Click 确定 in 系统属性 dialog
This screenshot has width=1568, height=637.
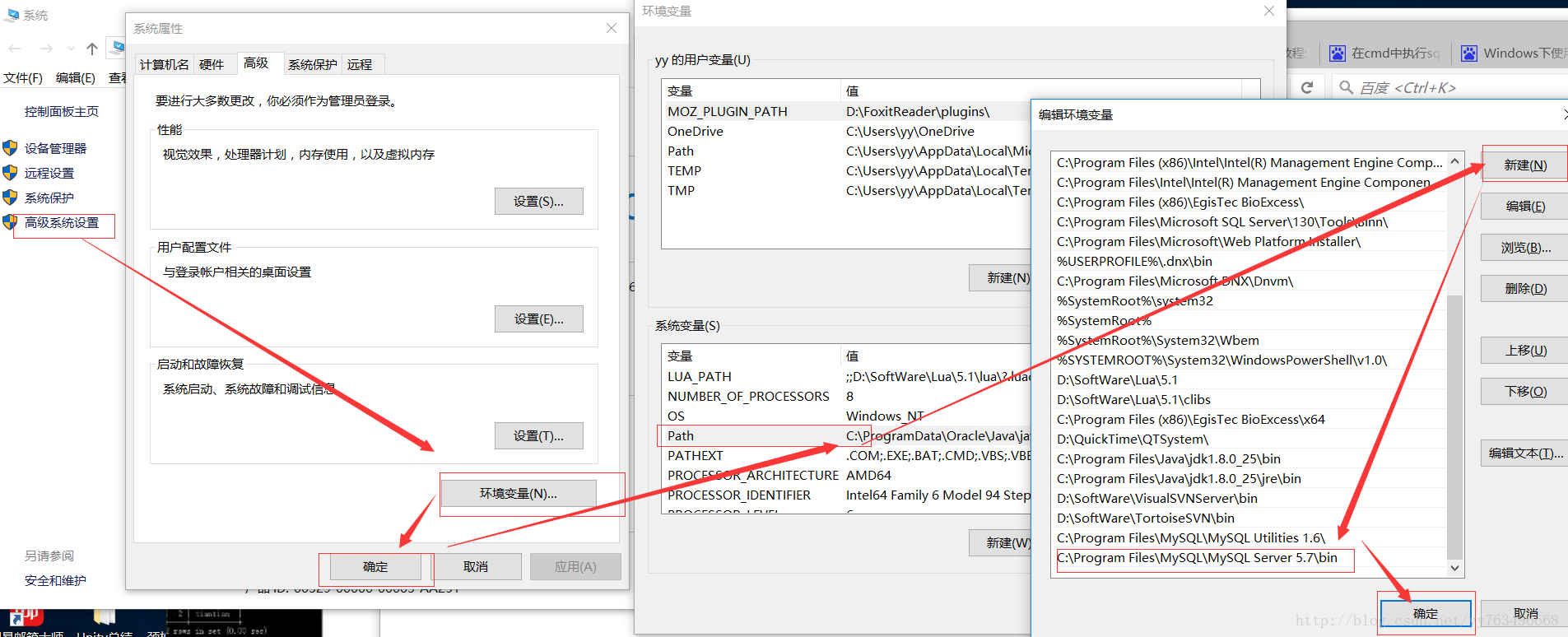375,567
